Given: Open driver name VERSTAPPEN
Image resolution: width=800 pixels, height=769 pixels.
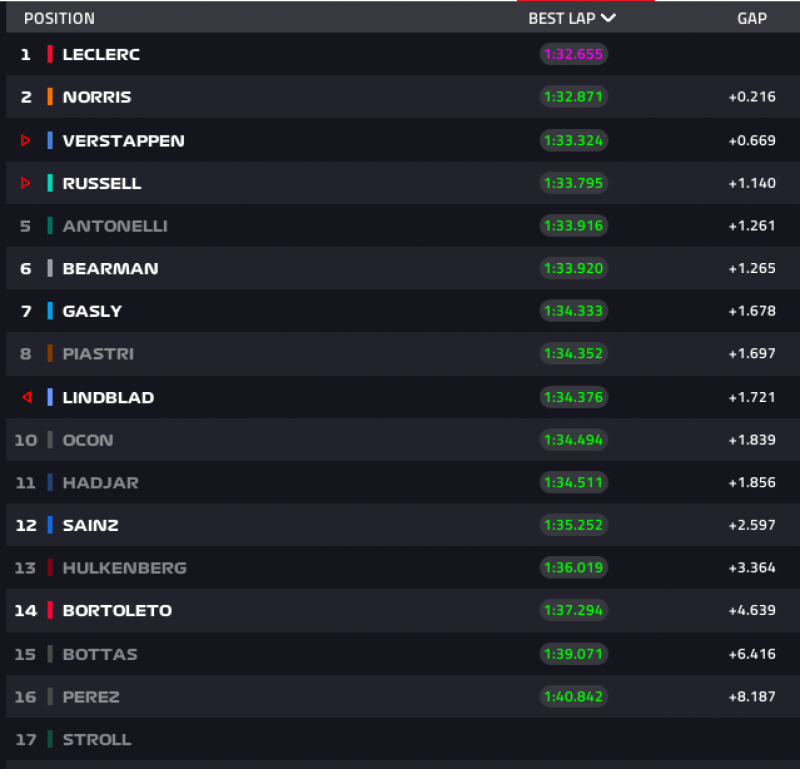Looking at the screenshot, I should tap(123, 141).
